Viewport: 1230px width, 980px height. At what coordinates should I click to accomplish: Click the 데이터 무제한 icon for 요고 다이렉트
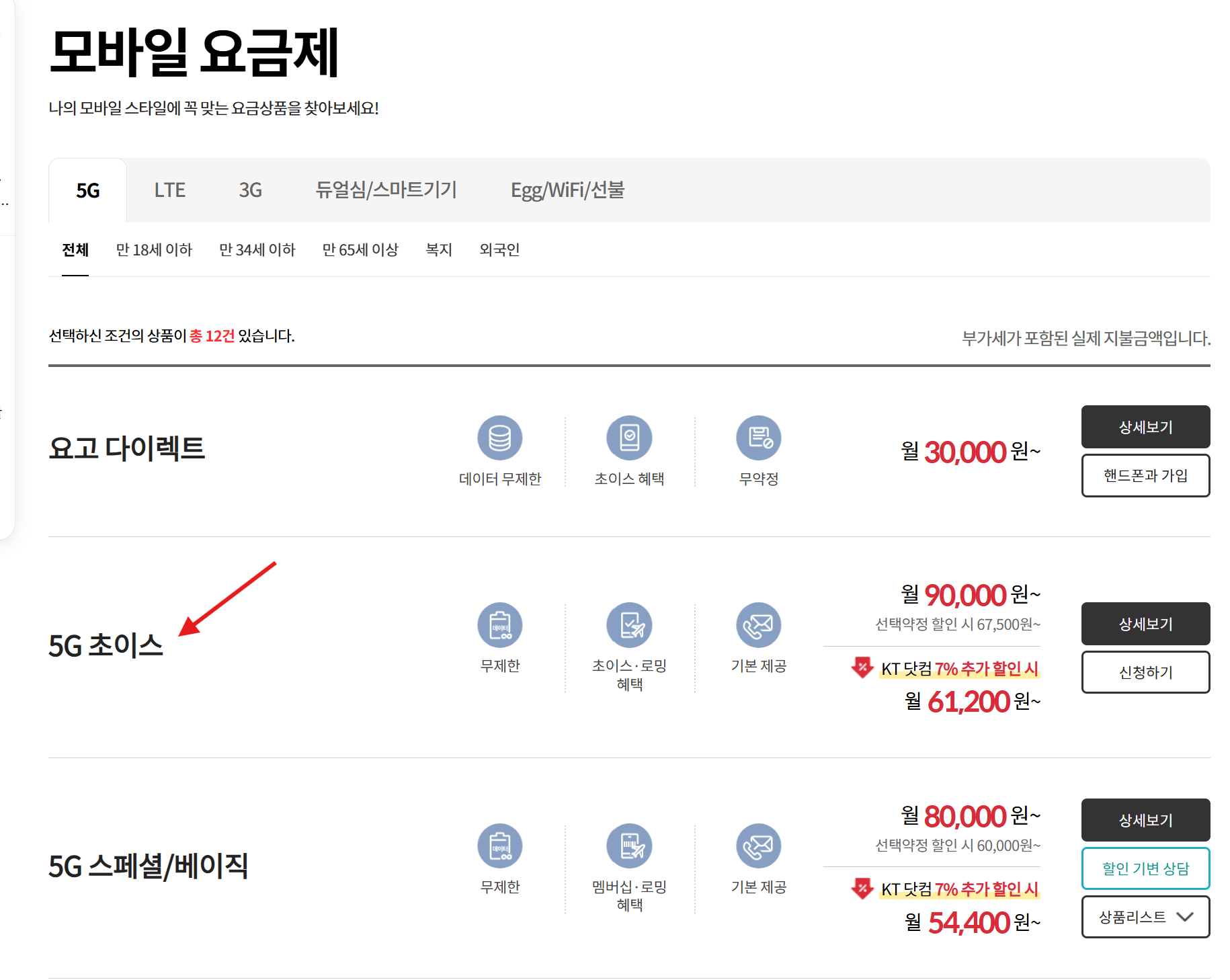click(499, 438)
